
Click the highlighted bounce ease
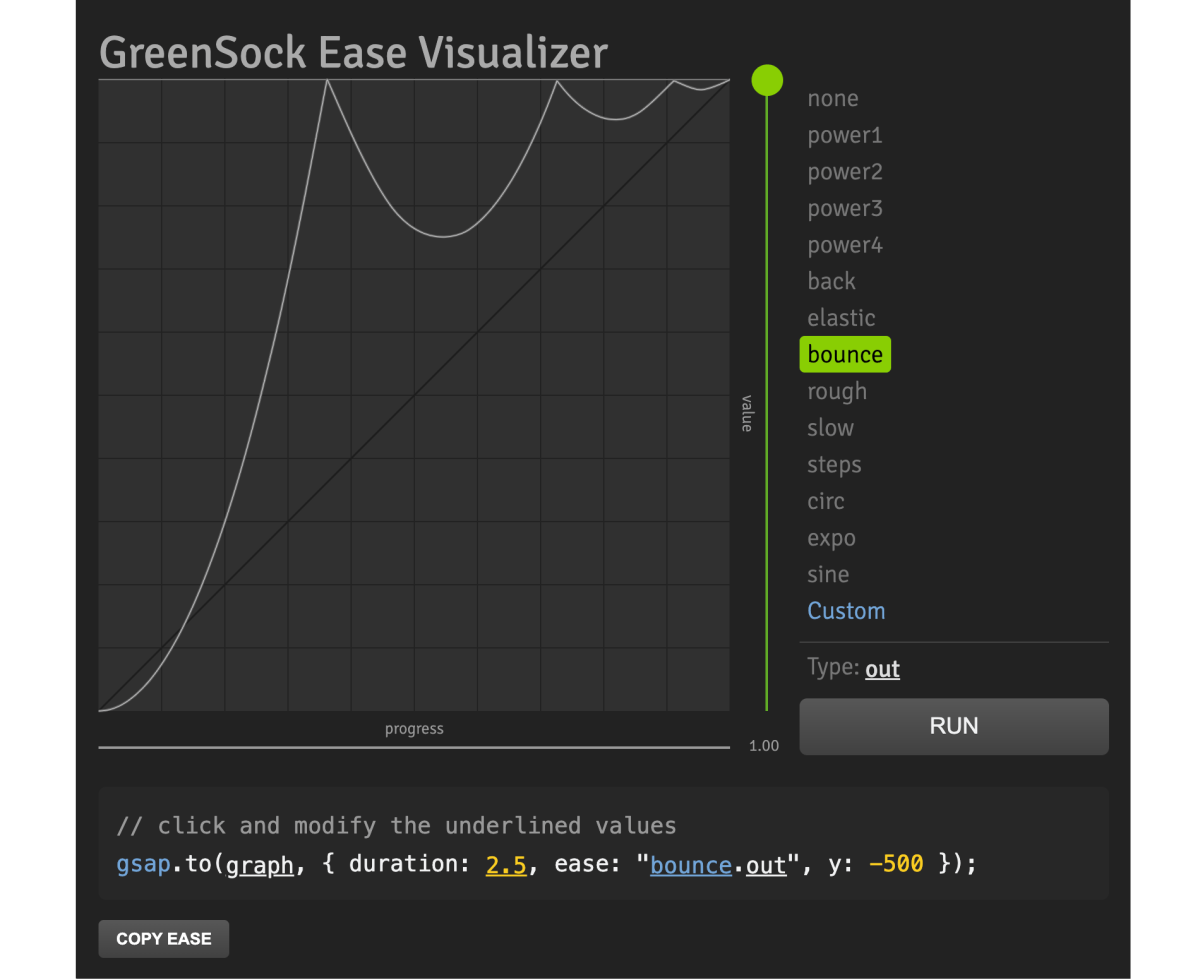845,355
